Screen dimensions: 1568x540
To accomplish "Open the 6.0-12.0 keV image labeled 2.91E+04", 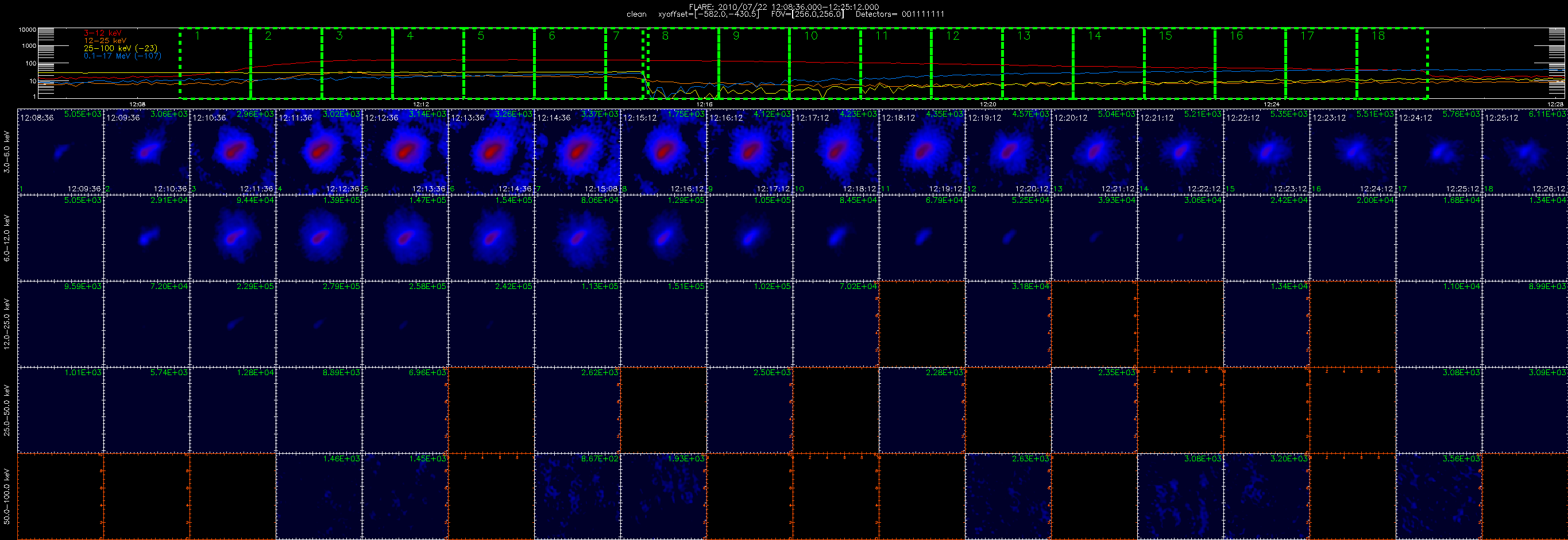I will (146, 238).
